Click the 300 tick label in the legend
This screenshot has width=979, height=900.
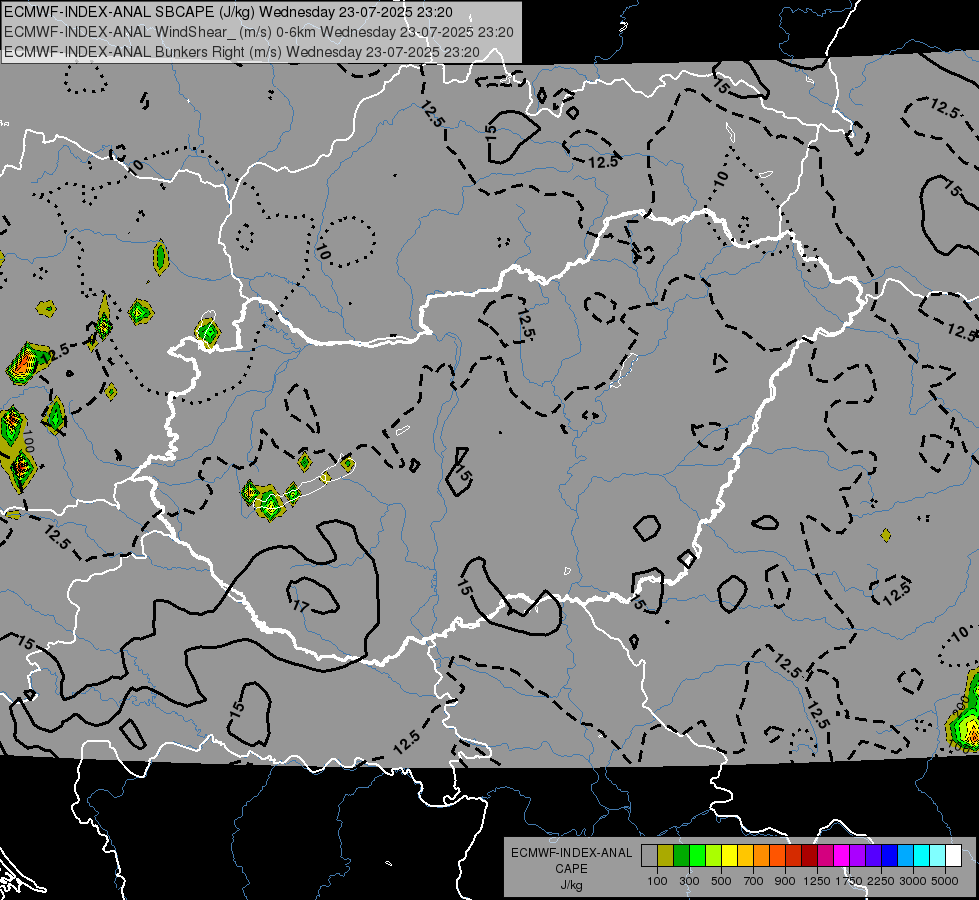pyautogui.click(x=689, y=881)
